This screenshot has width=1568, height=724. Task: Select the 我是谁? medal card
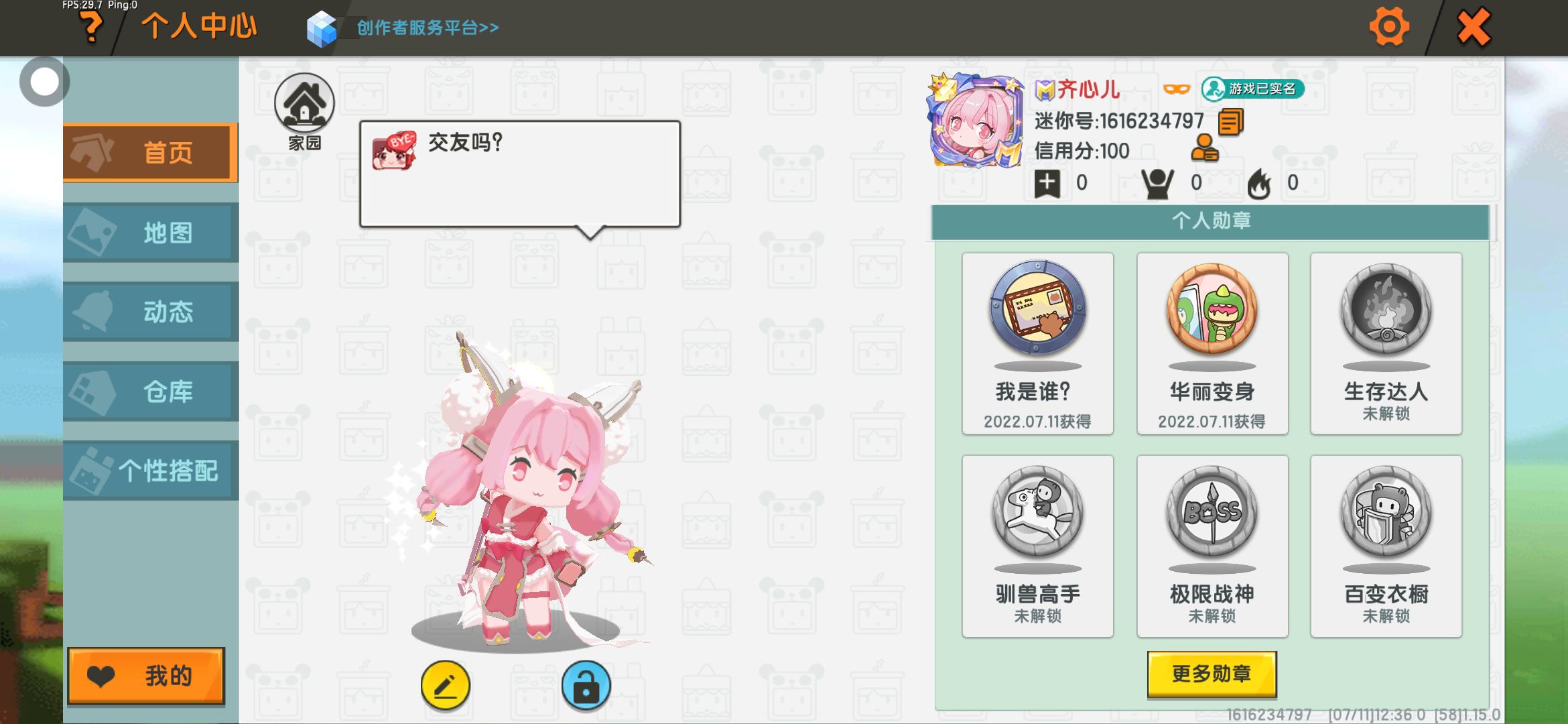click(1037, 343)
